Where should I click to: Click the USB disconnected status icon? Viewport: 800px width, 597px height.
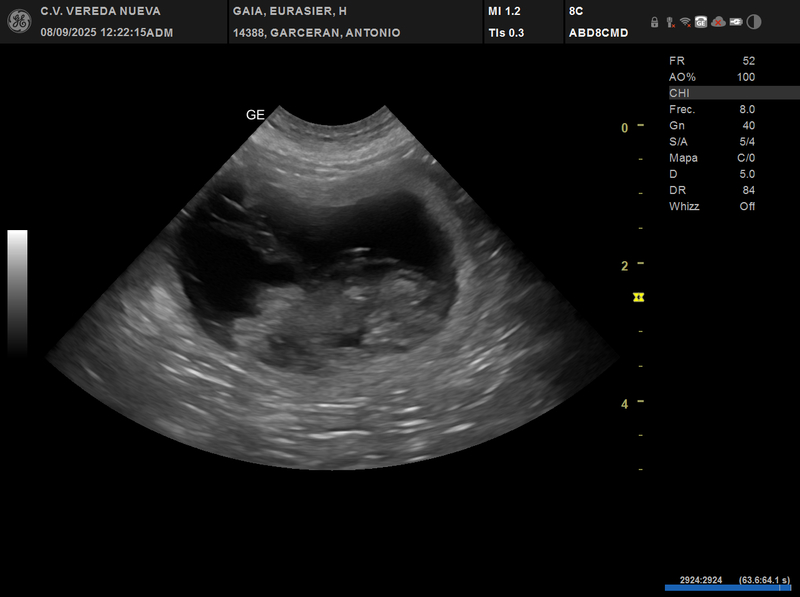tap(669, 22)
